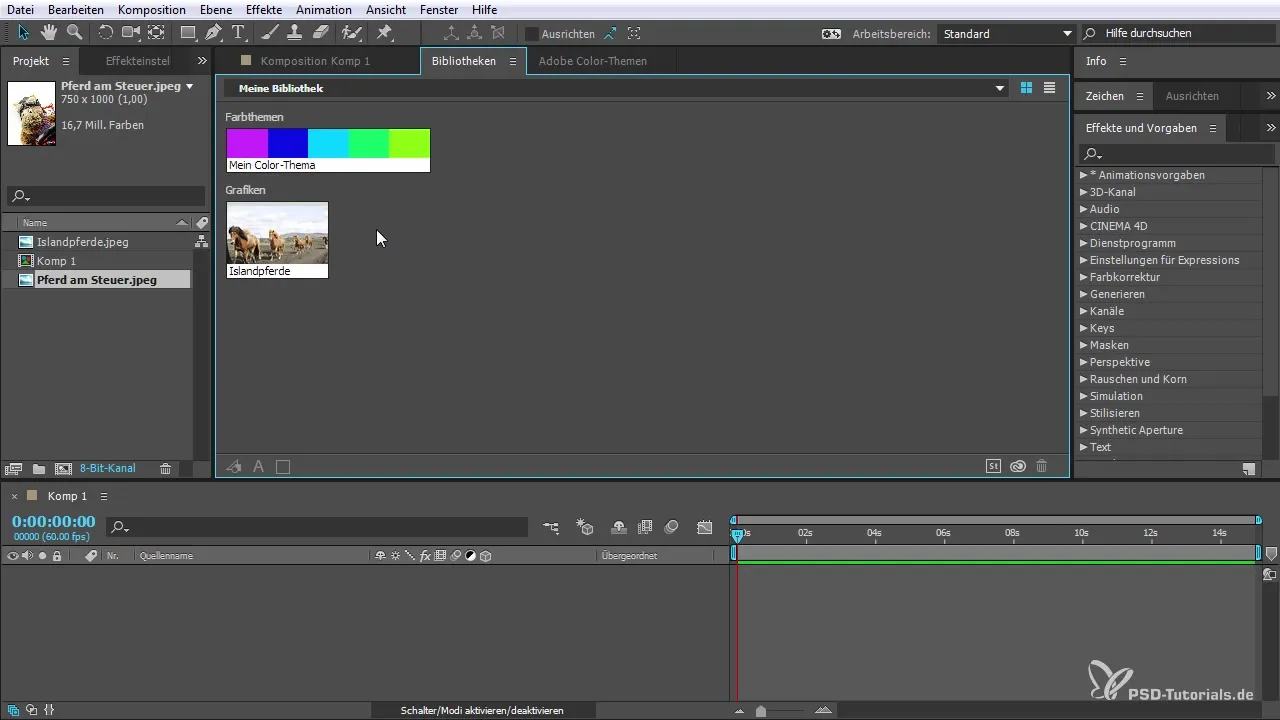Select the Pan Behind anchor point tool
The height and width of the screenshot is (720, 1280).
[156, 33]
